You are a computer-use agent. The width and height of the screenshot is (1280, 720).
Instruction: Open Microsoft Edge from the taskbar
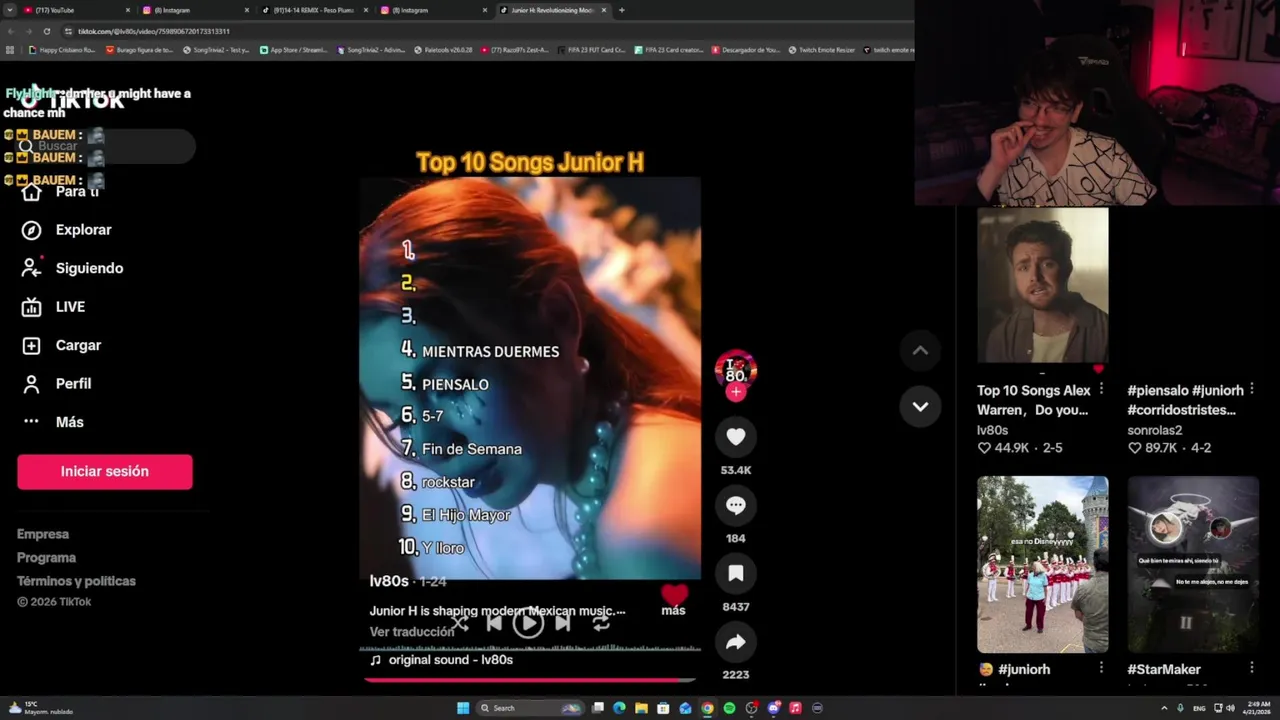(619, 708)
